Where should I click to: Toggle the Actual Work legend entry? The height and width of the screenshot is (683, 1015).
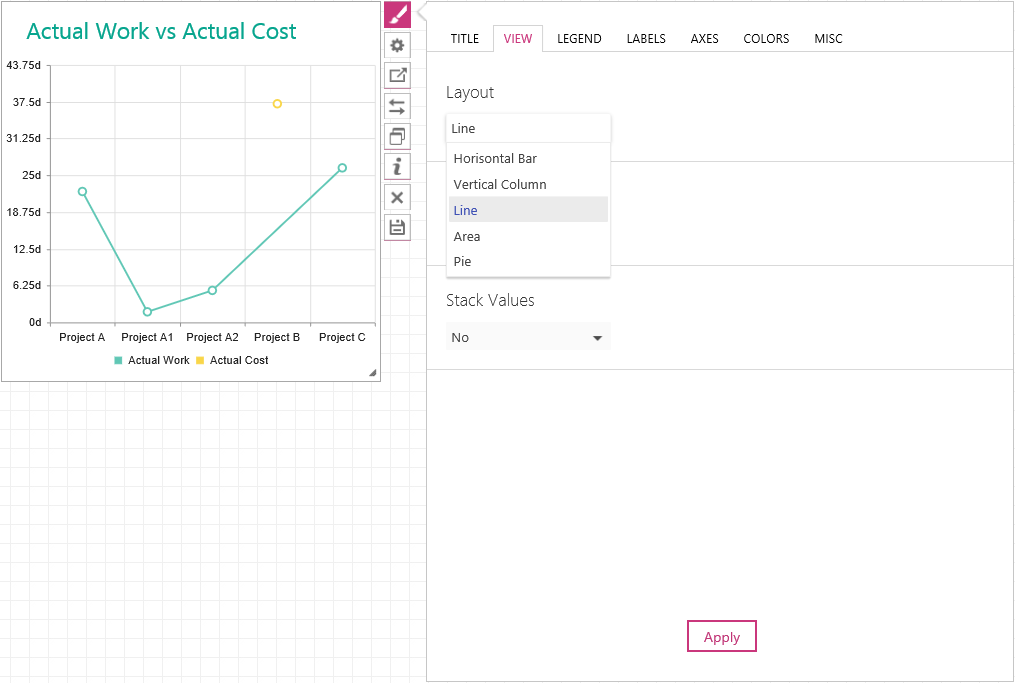151,361
